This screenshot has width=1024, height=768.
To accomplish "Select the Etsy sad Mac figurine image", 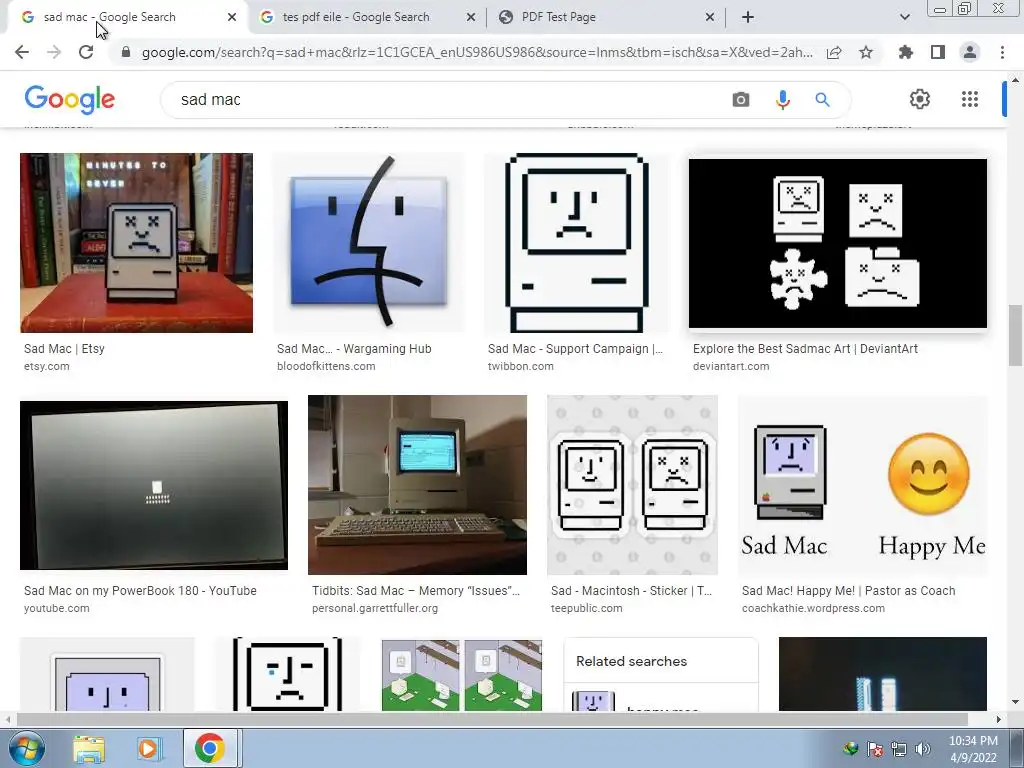I will pos(136,243).
